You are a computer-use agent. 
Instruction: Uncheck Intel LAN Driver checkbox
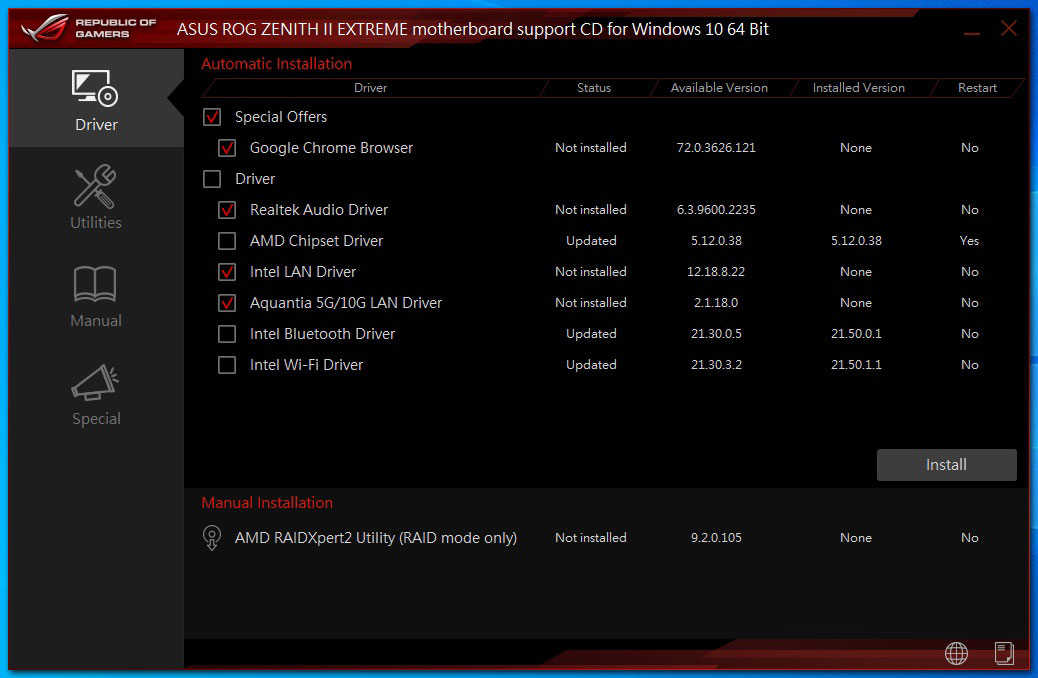click(227, 271)
